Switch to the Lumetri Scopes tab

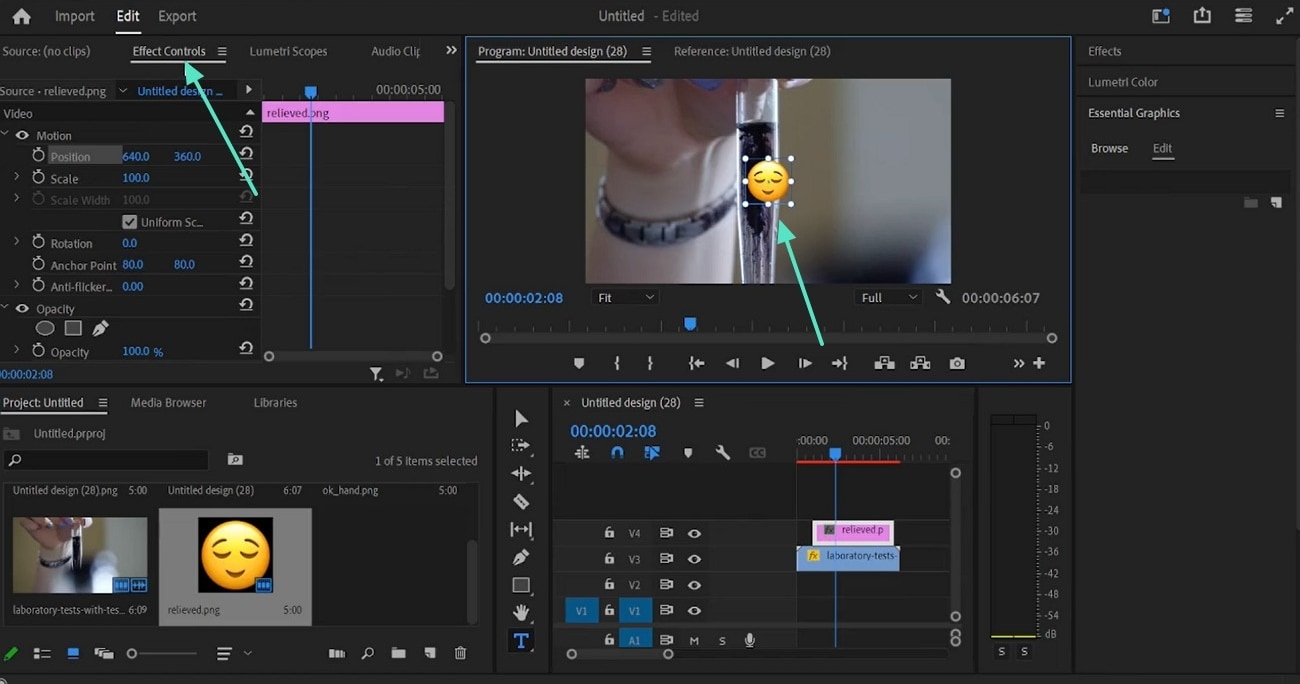tap(287, 51)
